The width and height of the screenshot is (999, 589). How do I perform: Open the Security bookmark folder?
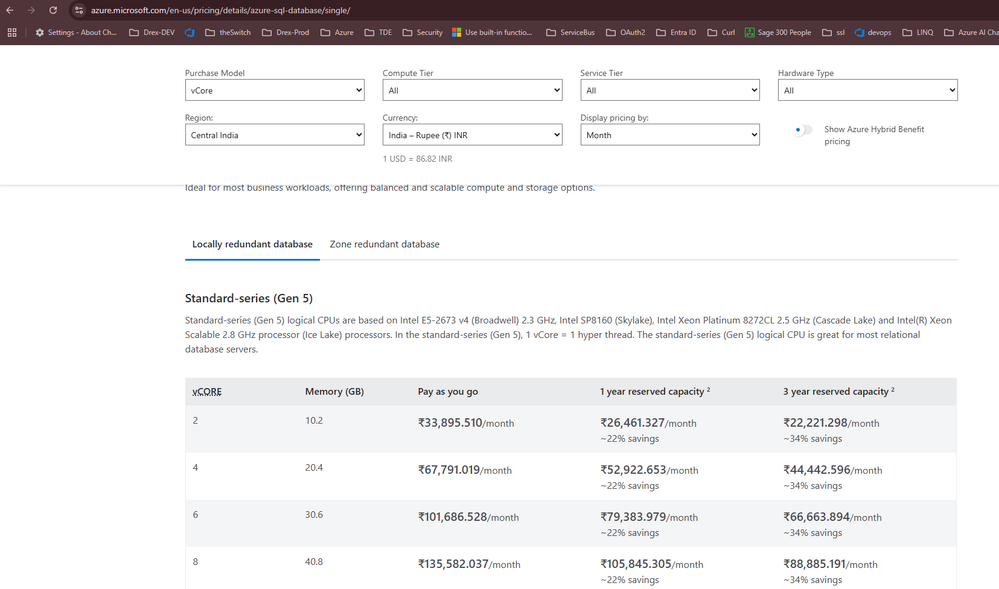click(422, 33)
